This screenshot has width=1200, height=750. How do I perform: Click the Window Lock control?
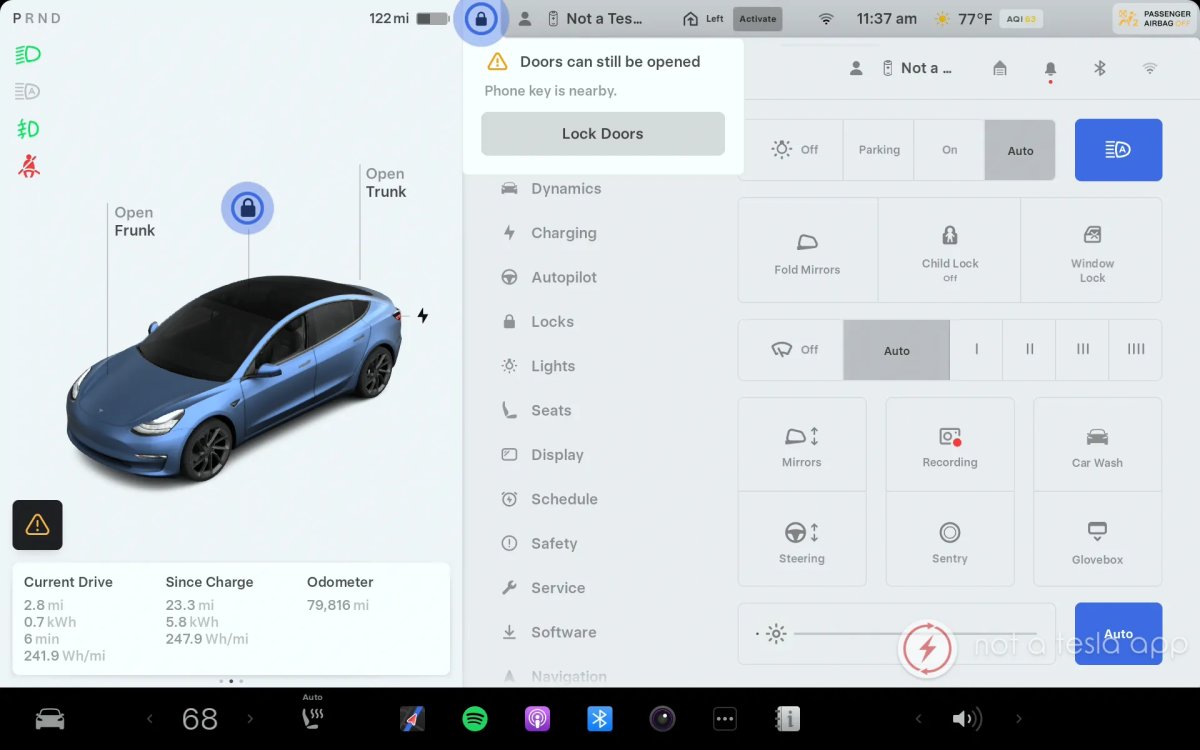pyautogui.click(x=1091, y=249)
